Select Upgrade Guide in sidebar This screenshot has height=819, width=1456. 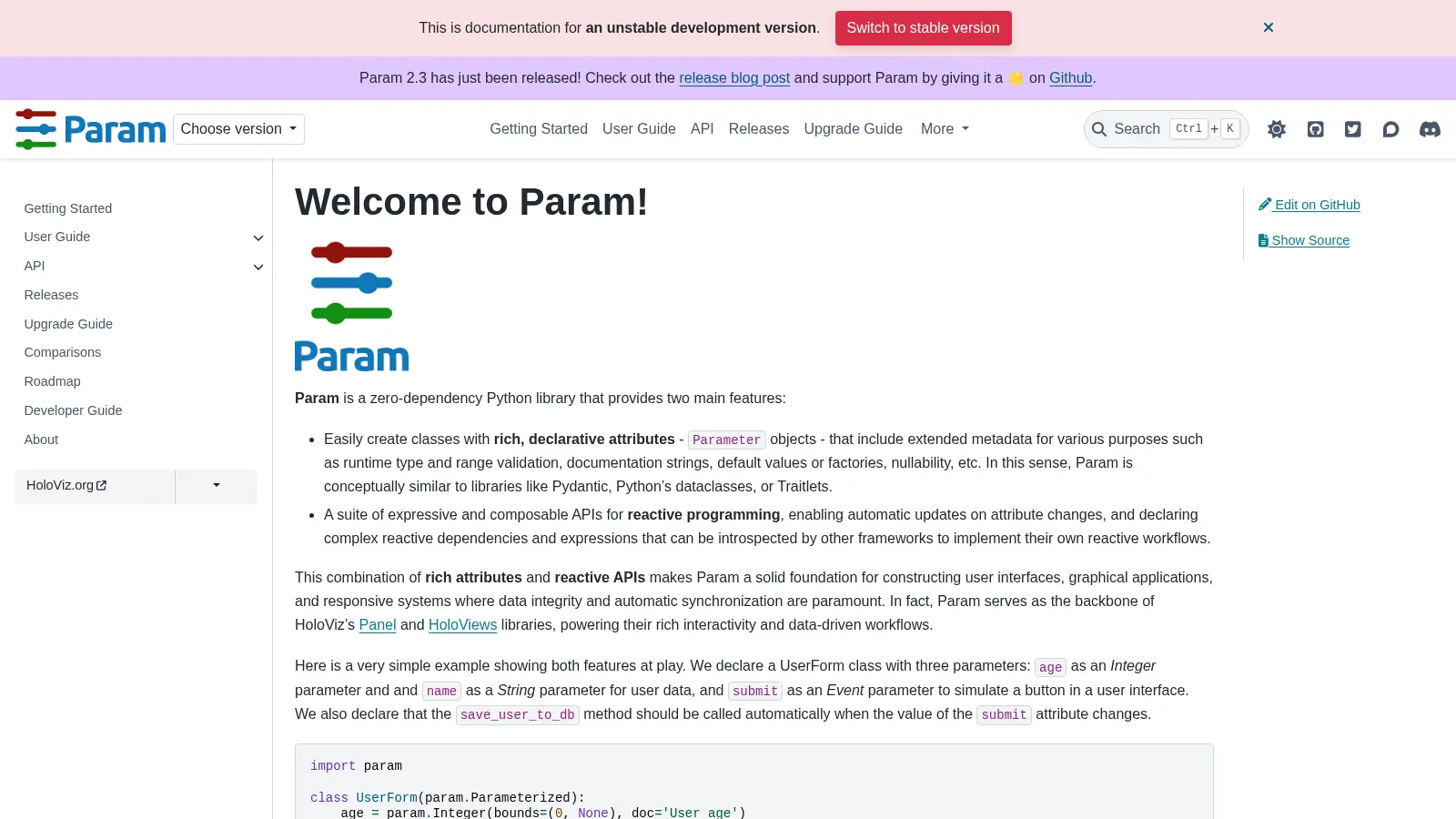(x=68, y=324)
